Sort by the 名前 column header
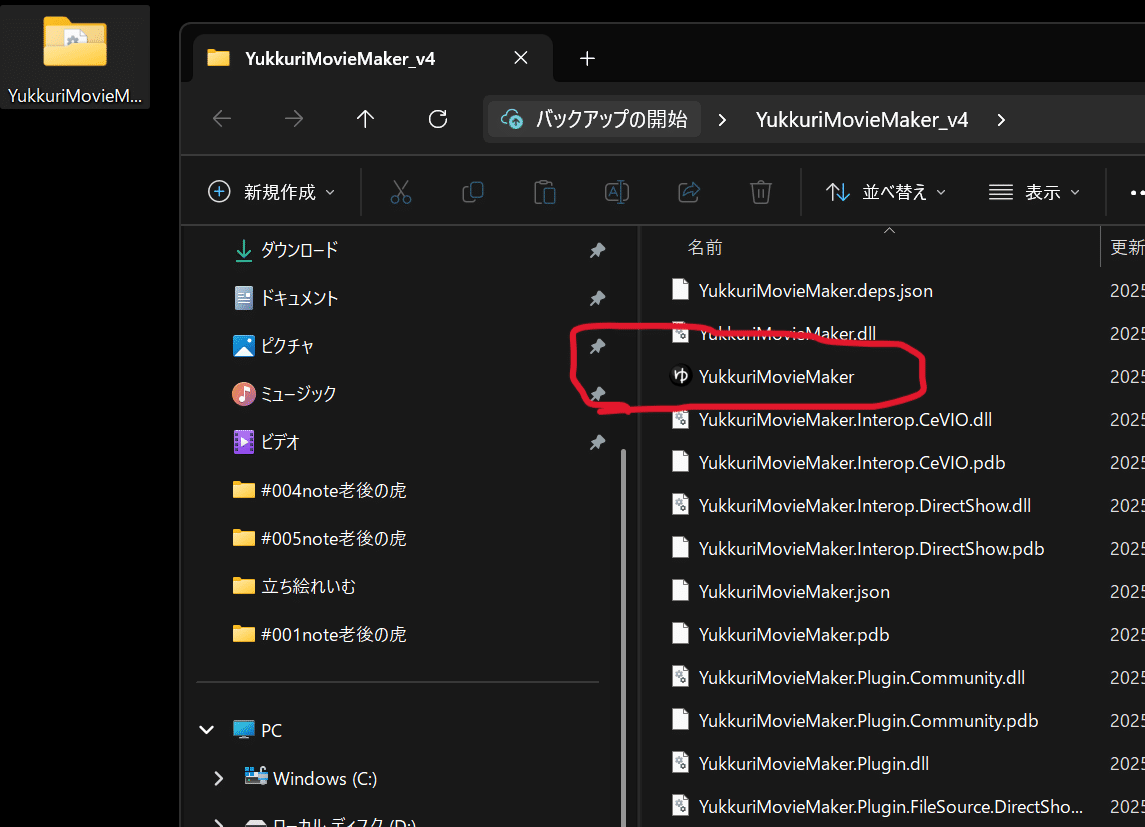 (x=705, y=247)
